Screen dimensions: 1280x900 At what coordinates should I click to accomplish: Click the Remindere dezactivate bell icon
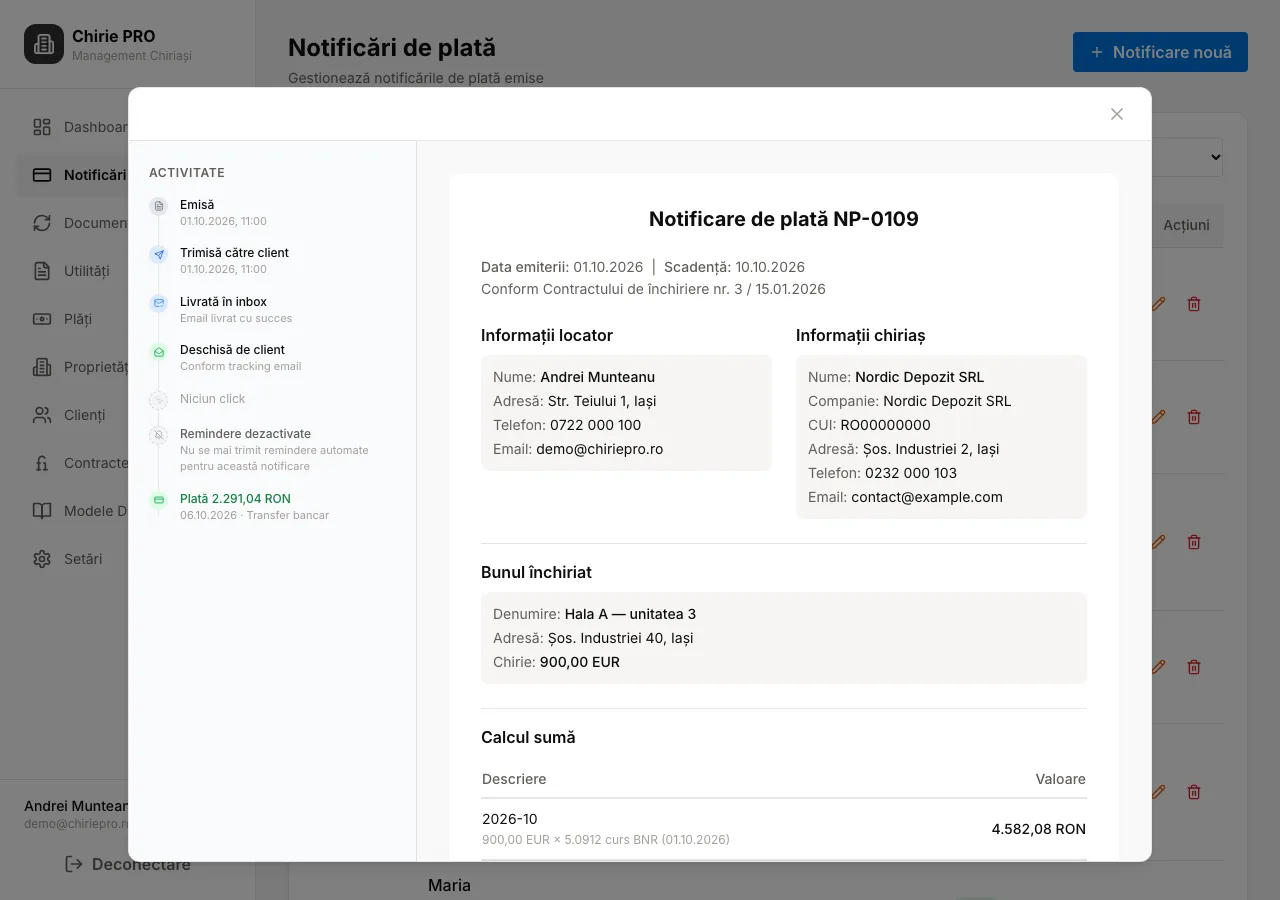[x=158, y=436]
